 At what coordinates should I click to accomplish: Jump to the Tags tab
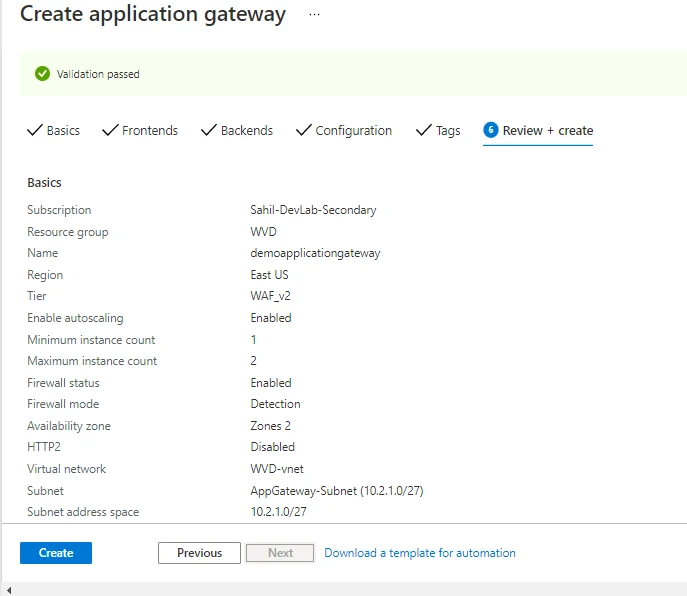(x=439, y=131)
